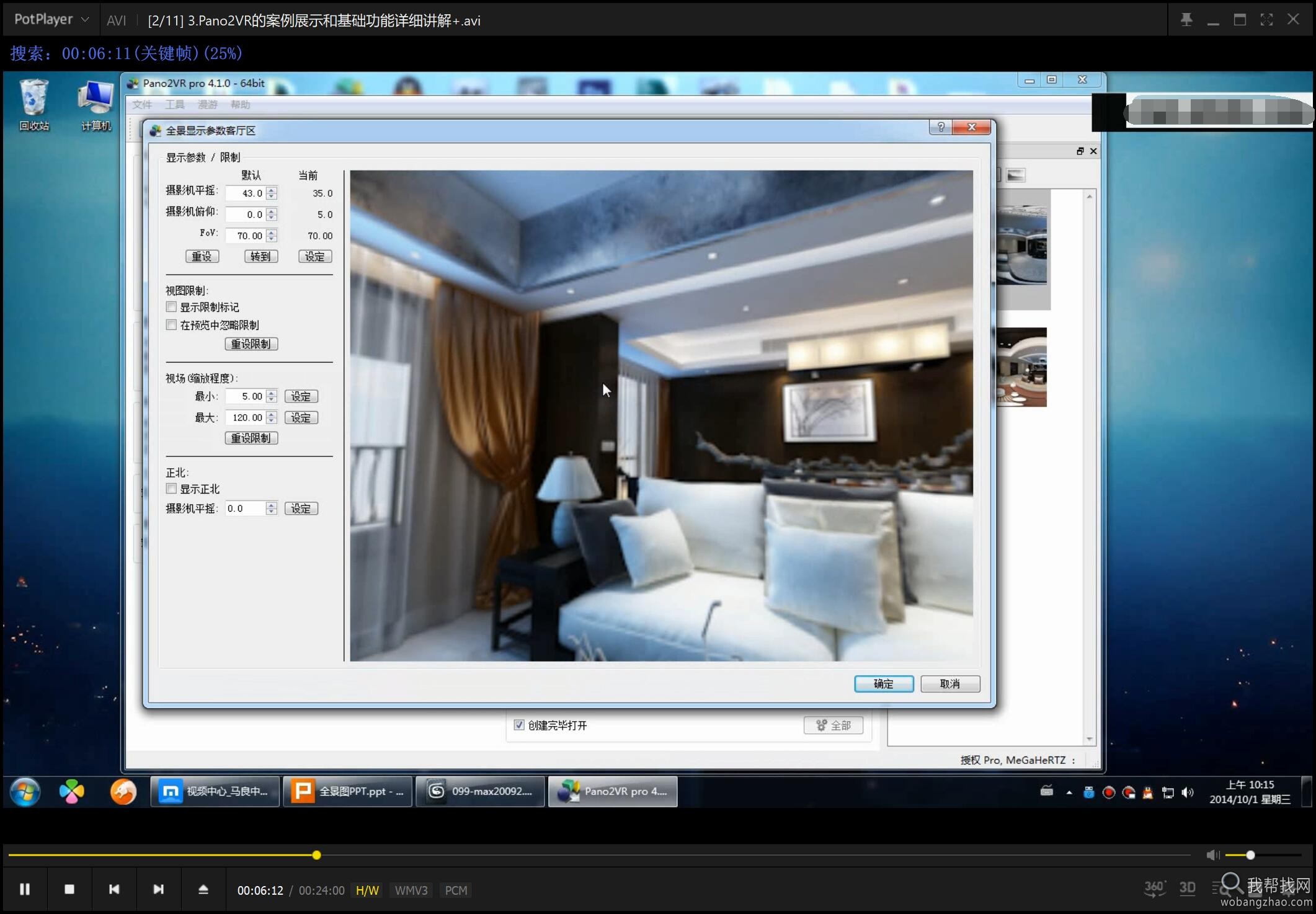Cancel dialog with 取消 button
This screenshot has height=914, width=1316.
tap(950, 683)
